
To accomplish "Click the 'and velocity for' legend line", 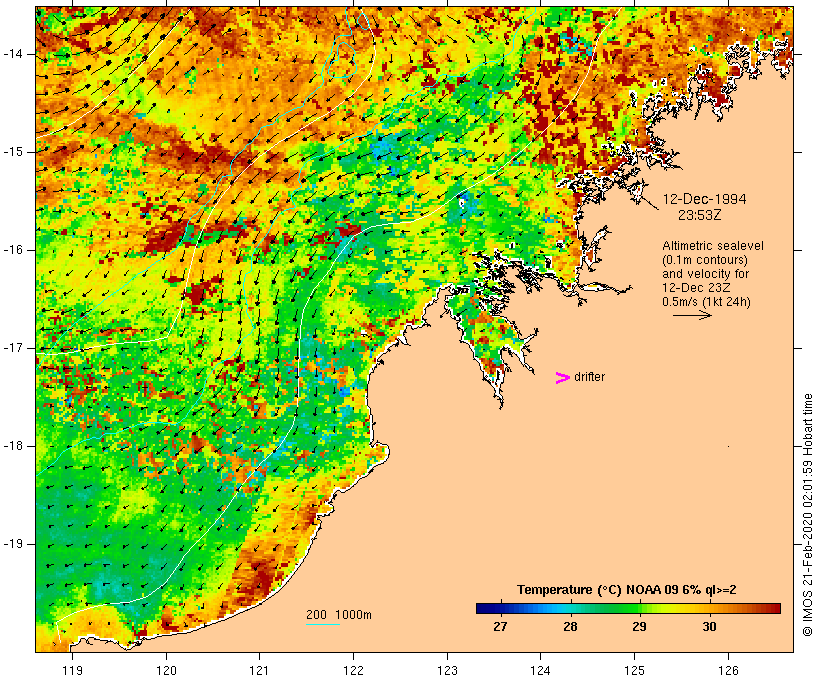I will (705, 274).
